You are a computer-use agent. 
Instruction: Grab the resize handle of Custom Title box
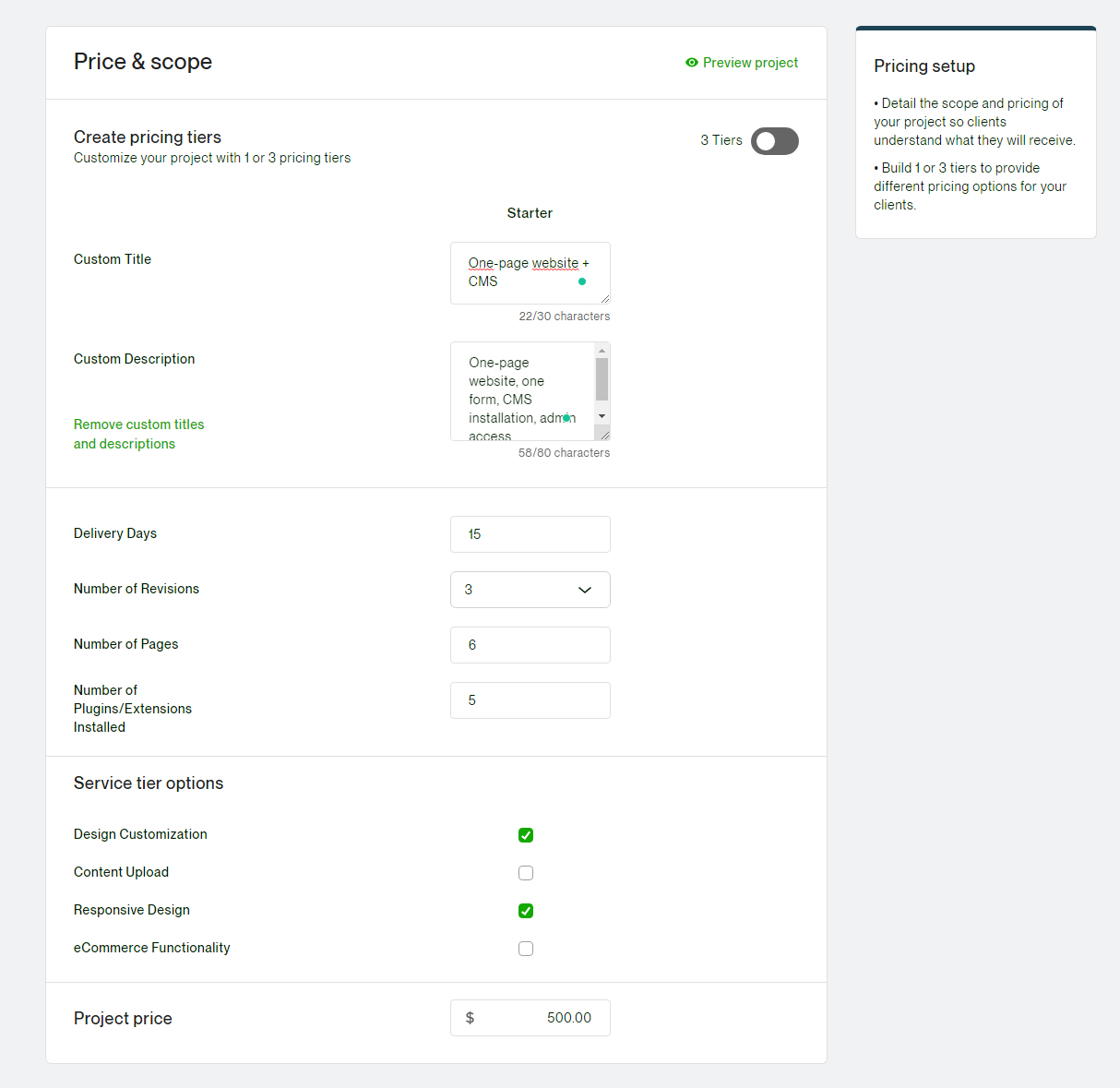pyautogui.click(x=605, y=298)
